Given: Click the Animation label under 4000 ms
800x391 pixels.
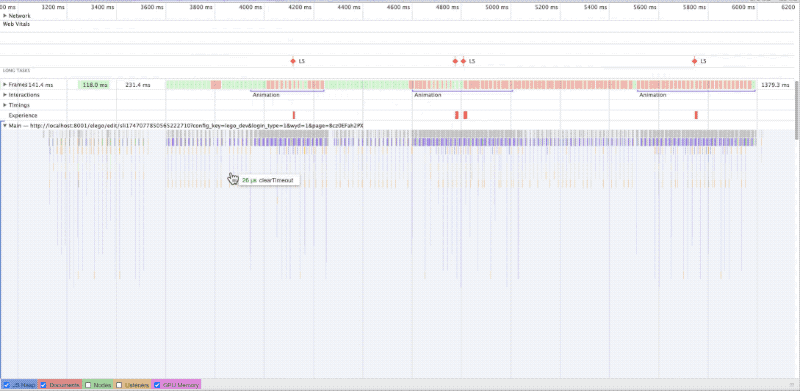Looking at the screenshot, I should (266, 95).
